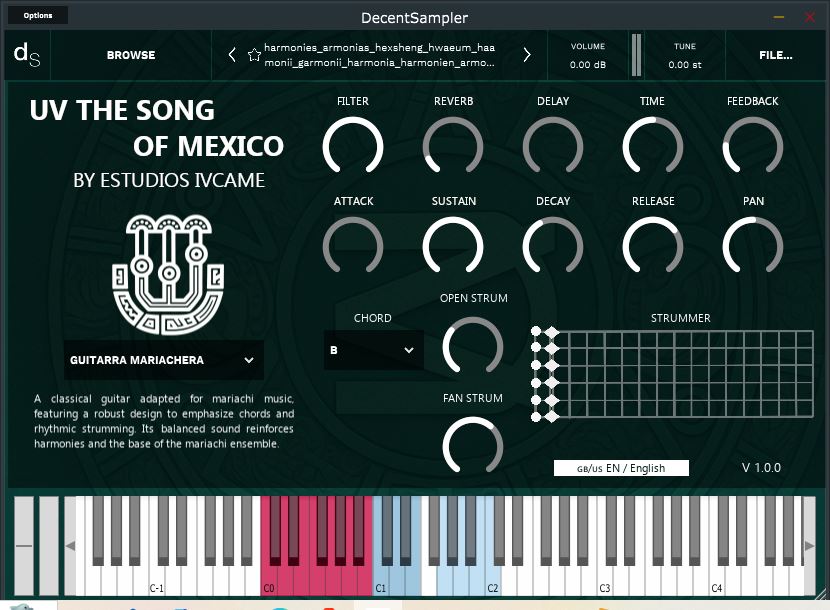The image size is (830, 610).
Task: Play the C1 key on keyboard
Action: 380,582
